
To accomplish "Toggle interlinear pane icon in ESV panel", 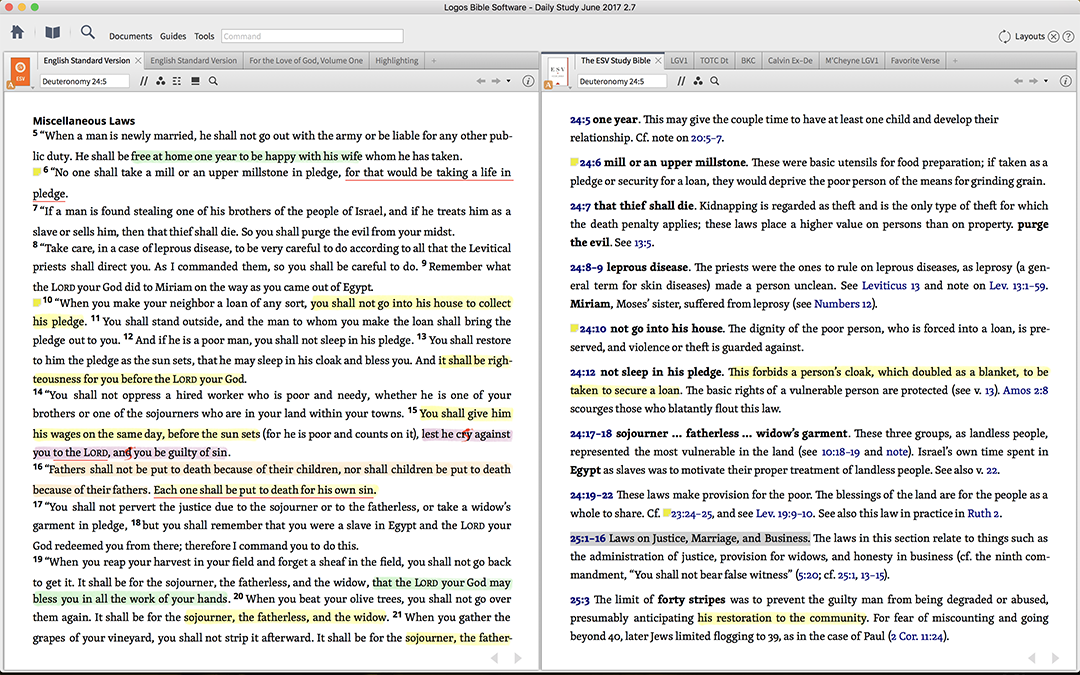I will pyautogui.click(x=196, y=81).
